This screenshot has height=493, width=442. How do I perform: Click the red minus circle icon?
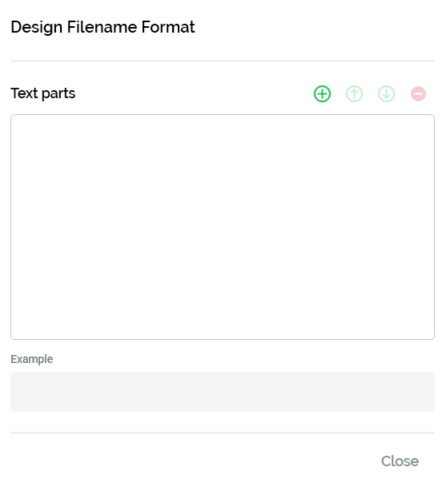click(418, 94)
